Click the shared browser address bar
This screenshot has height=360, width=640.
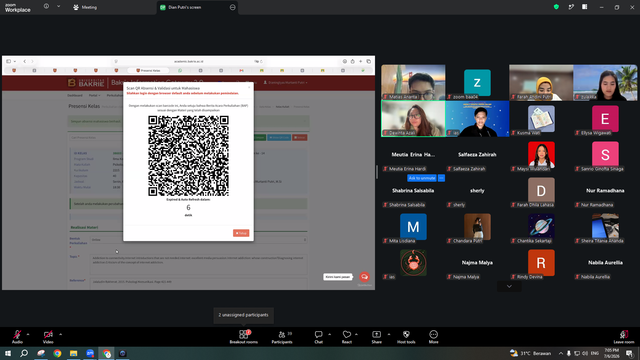tap(189, 61)
